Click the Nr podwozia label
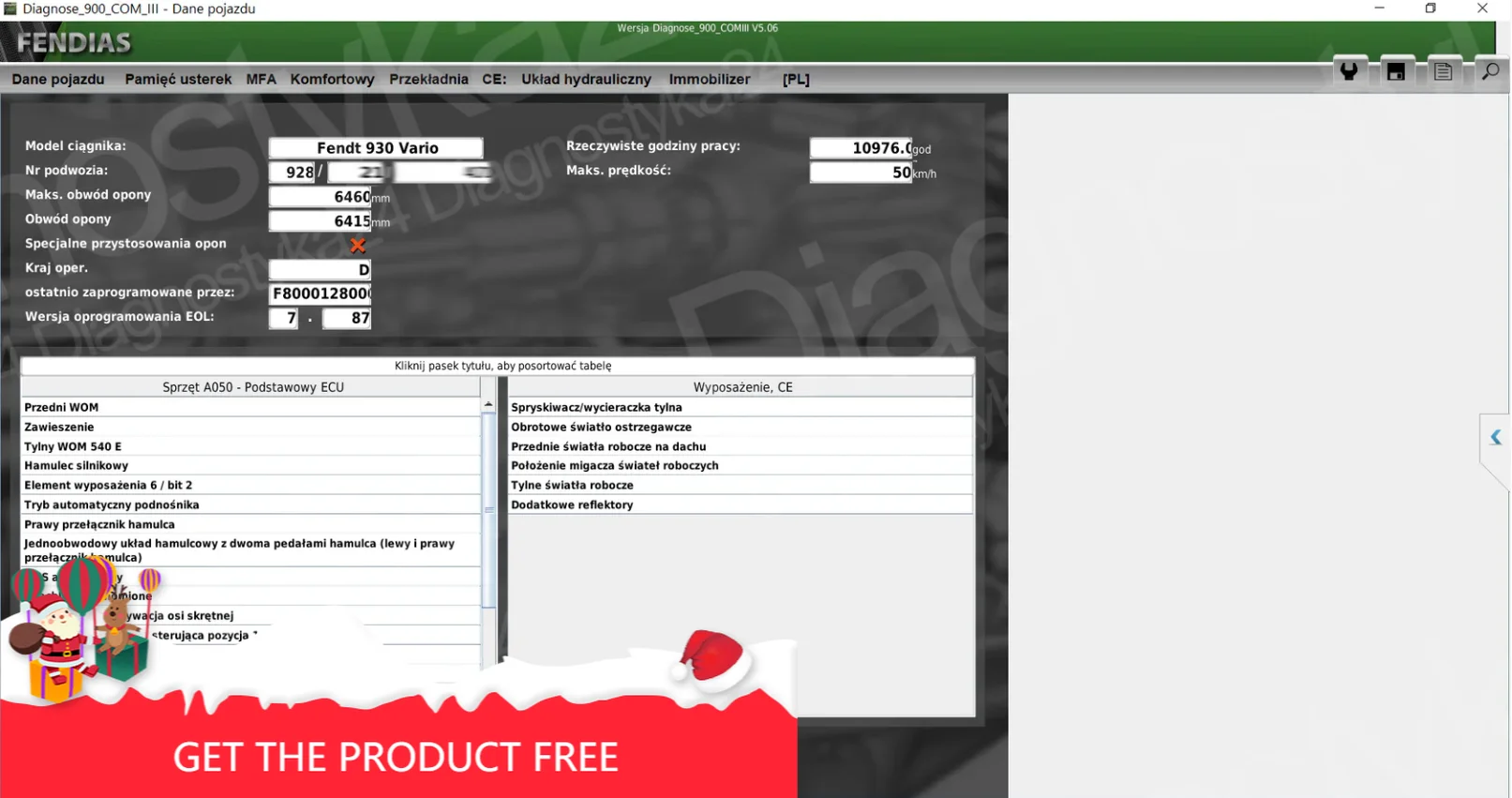Screen dimensions: 1512x798 pyautogui.click(x=67, y=171)
